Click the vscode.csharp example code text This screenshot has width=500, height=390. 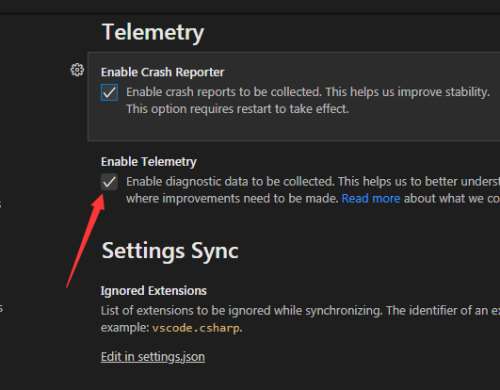[196, 328]
